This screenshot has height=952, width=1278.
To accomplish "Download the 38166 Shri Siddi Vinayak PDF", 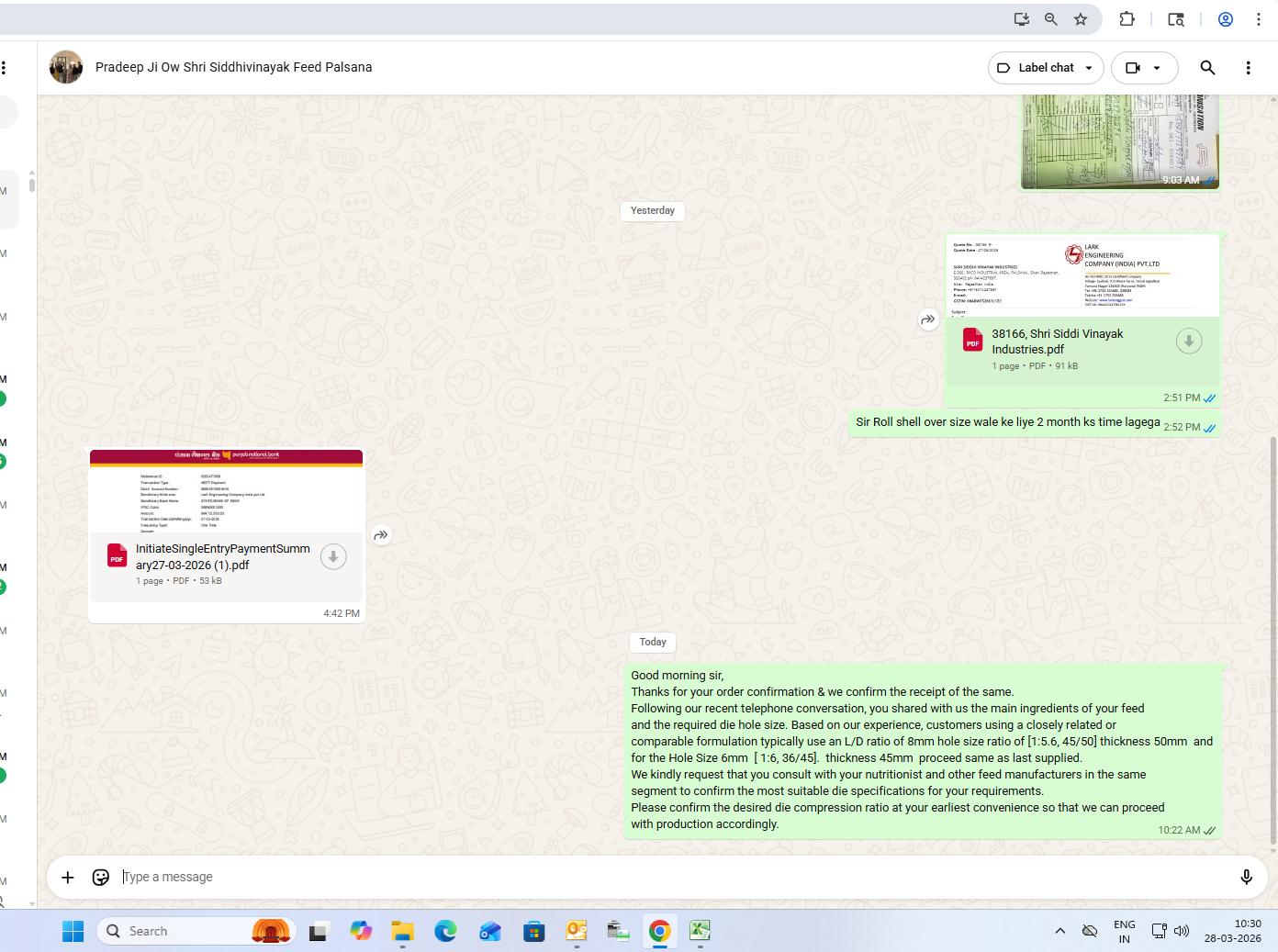I will pos(1188,342).
